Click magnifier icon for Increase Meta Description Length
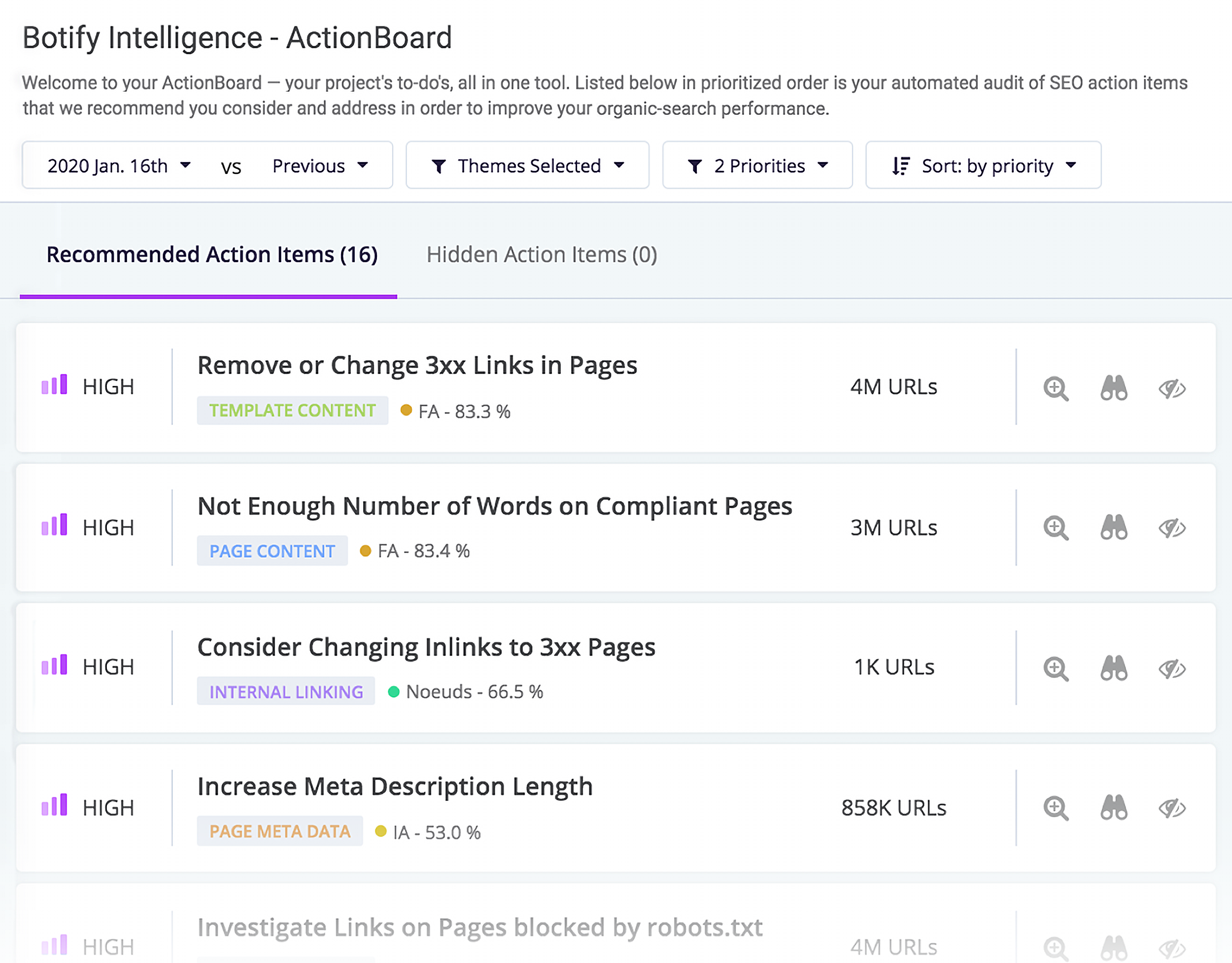This screenshot has width=1232, height=963. 1056,808
